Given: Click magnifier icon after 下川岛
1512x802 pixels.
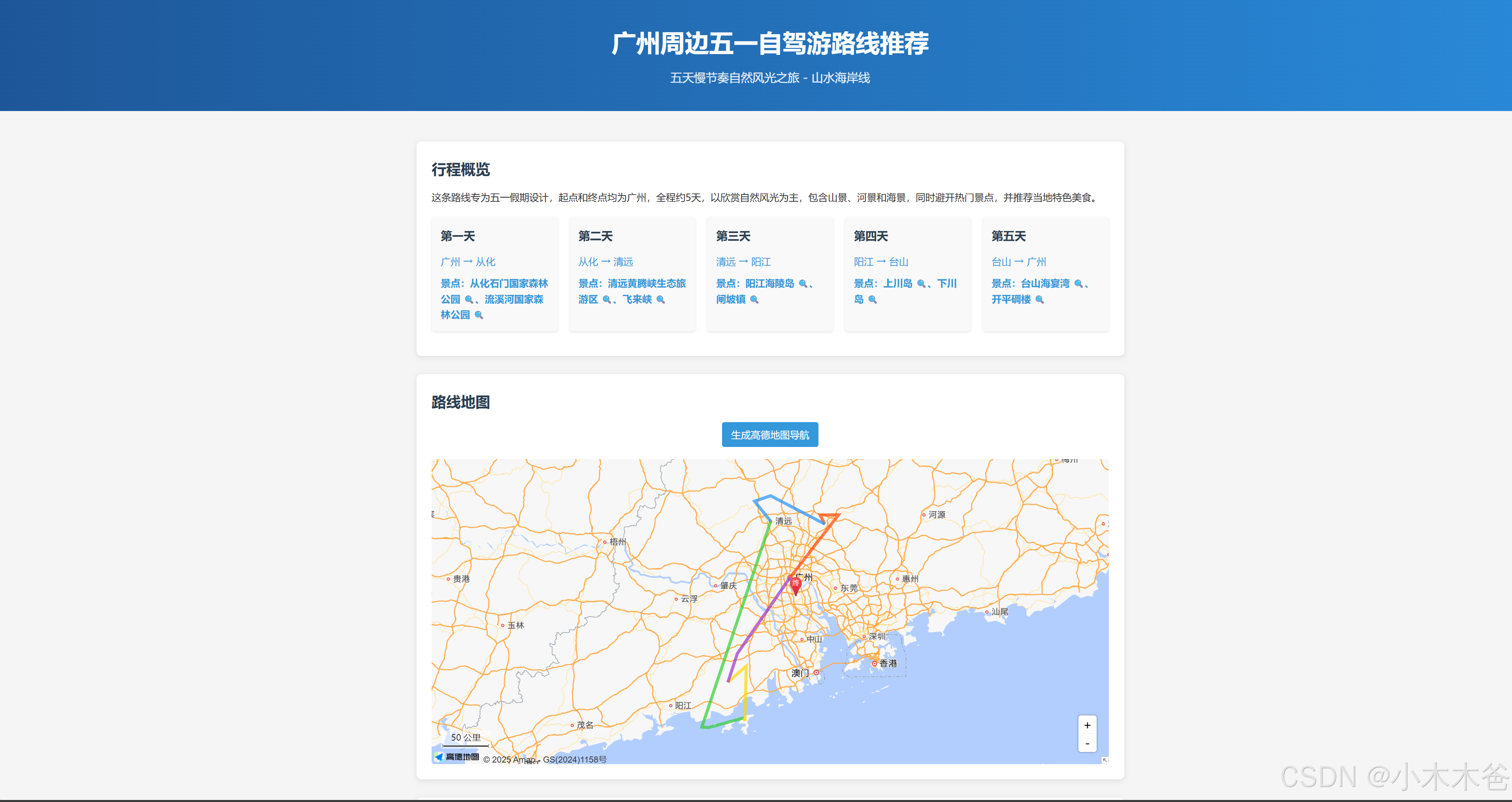Looking at the screenshot, I should point(872,299).
